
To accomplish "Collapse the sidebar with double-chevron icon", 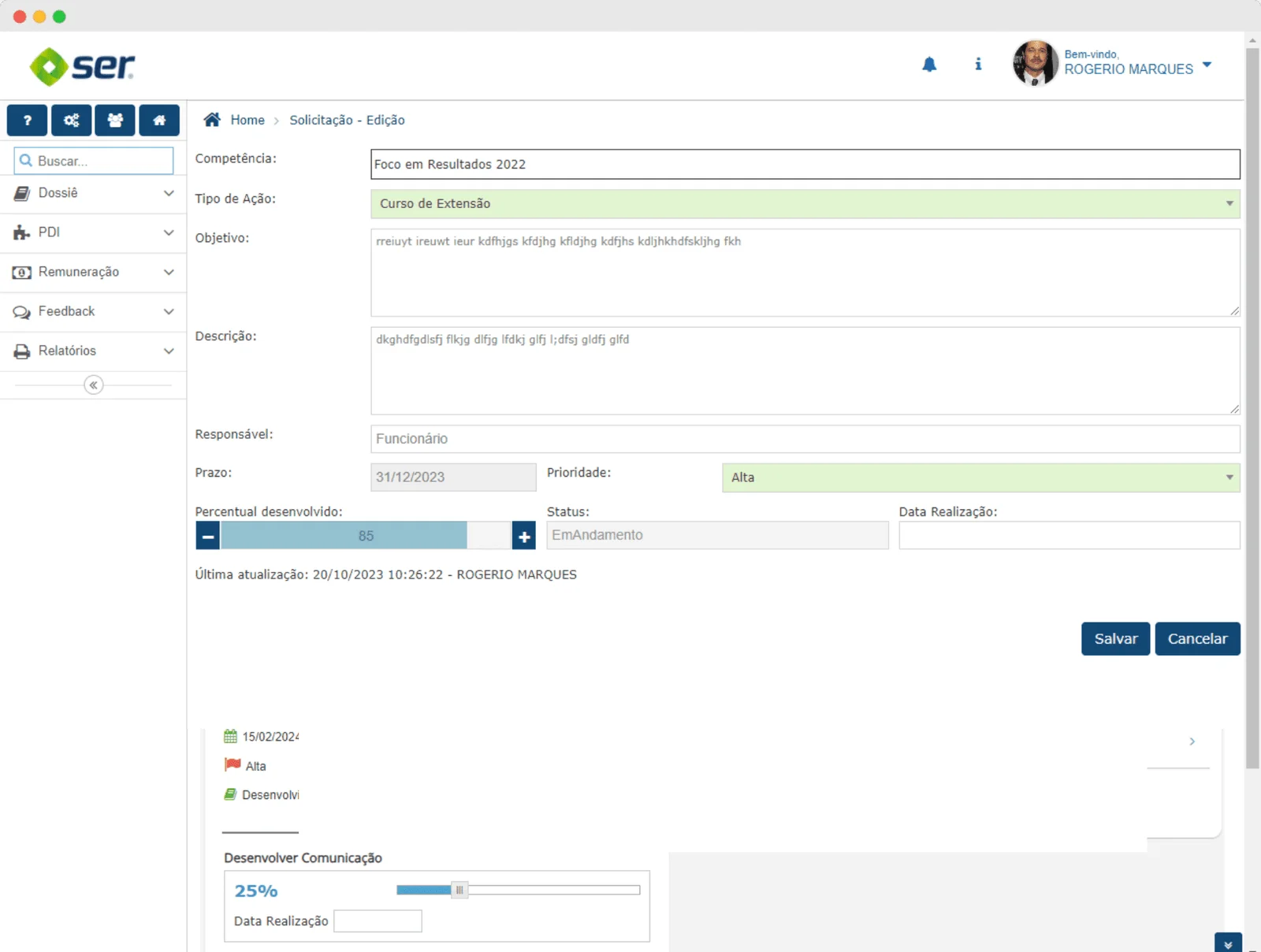I will click(x=93, y=385).
